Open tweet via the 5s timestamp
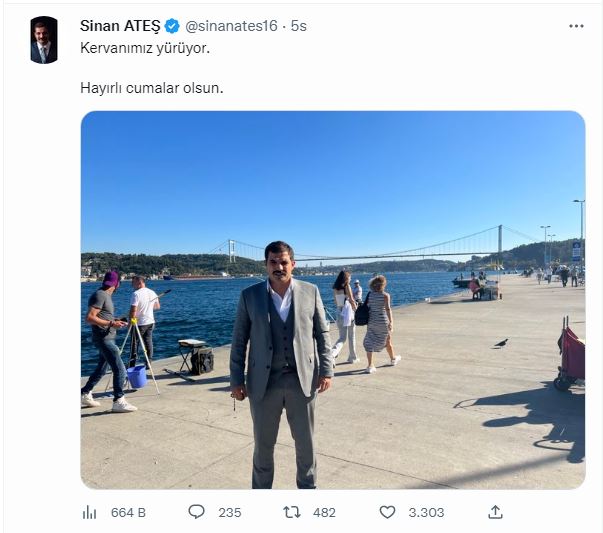Image resolution: width=603 pixels, height=533 pixels. [299, 27]
